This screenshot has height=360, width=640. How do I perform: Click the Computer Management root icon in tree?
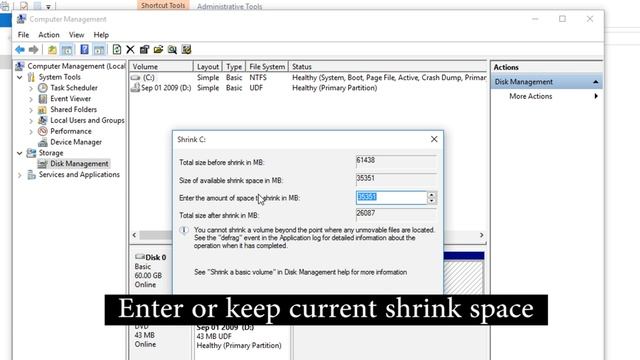pos(20,66)
